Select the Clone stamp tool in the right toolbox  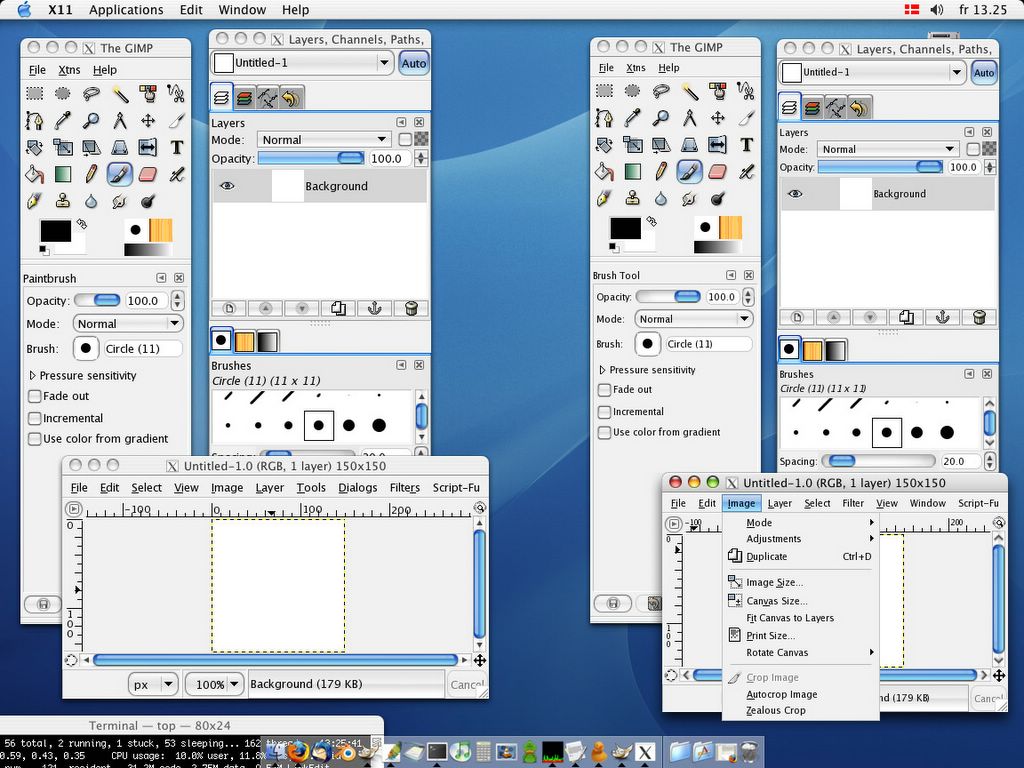[632, 198]
